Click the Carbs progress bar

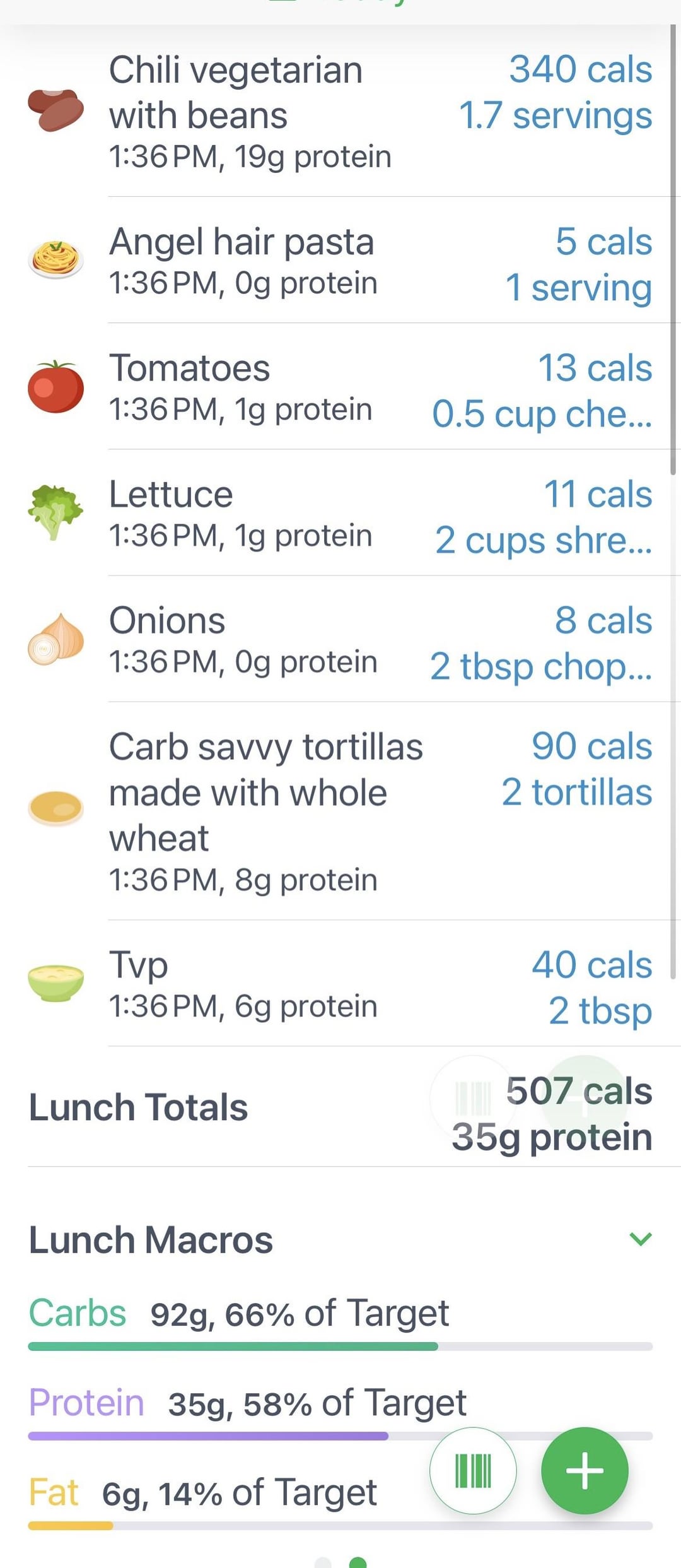click(x=340, y=1347)
